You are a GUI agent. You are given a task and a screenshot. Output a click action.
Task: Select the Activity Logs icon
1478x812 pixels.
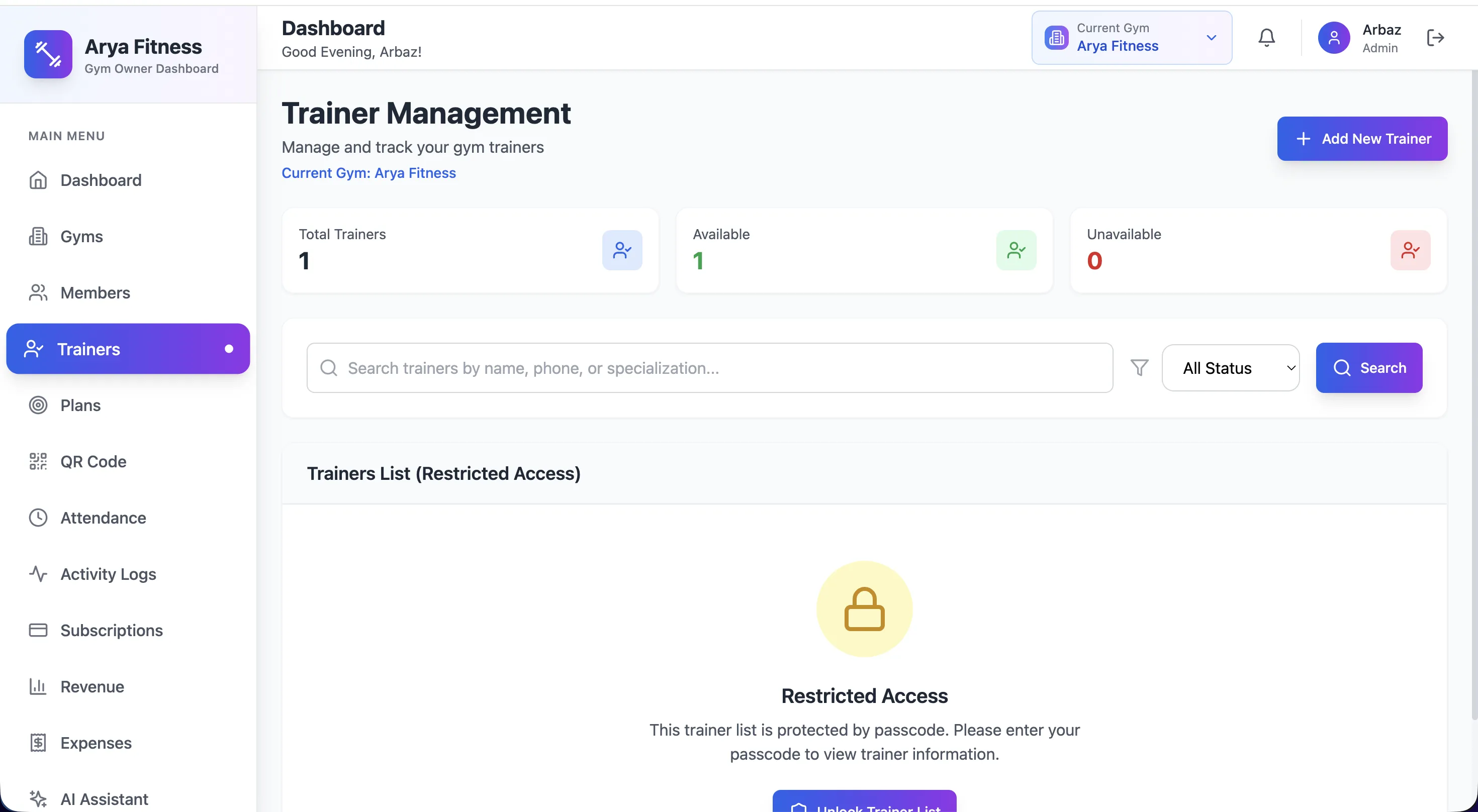coord(38,573)
